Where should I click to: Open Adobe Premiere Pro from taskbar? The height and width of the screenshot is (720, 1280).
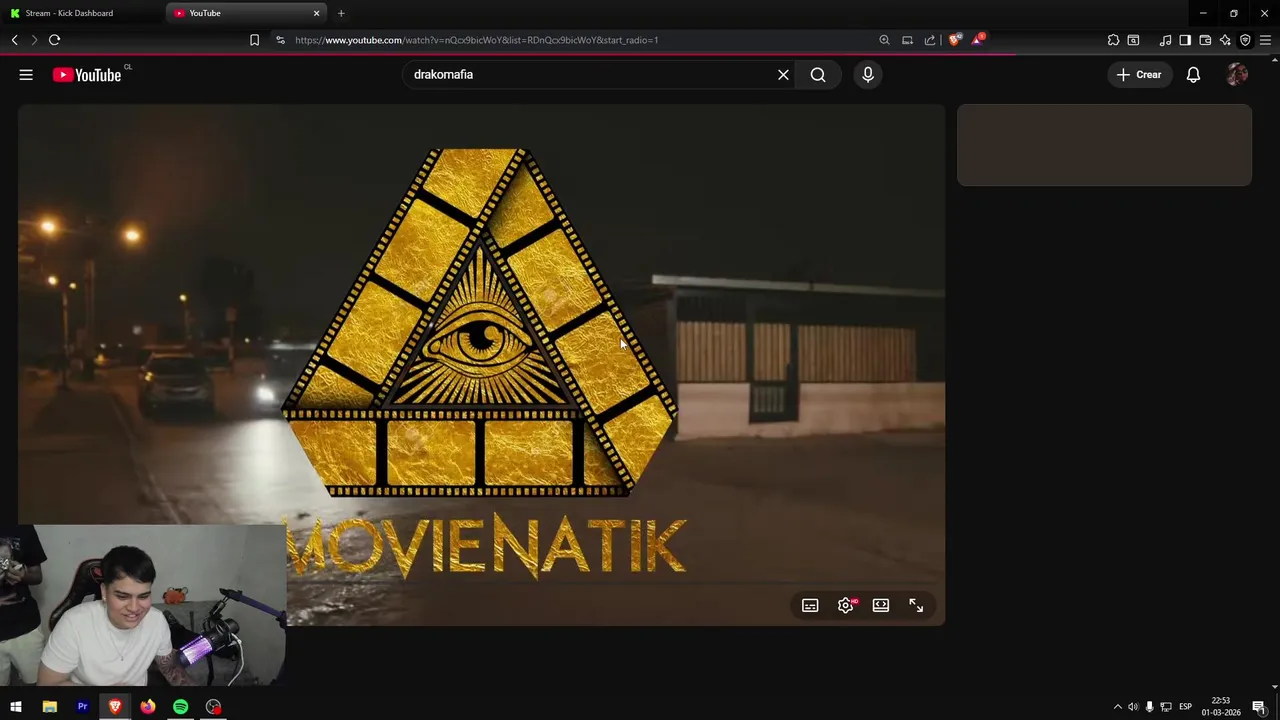[x=82, y=707]
